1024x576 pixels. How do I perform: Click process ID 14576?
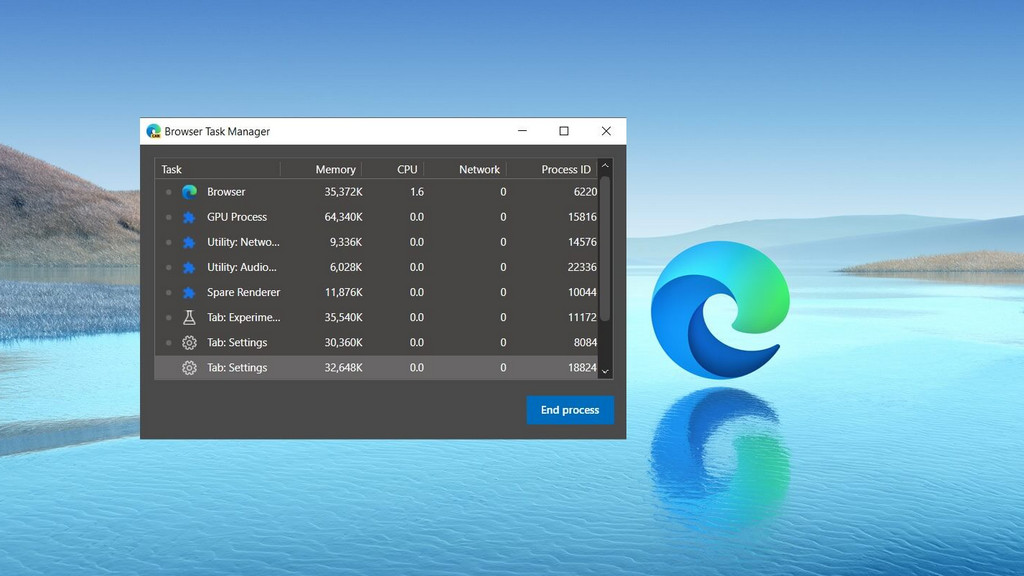(x=583, y=242)
